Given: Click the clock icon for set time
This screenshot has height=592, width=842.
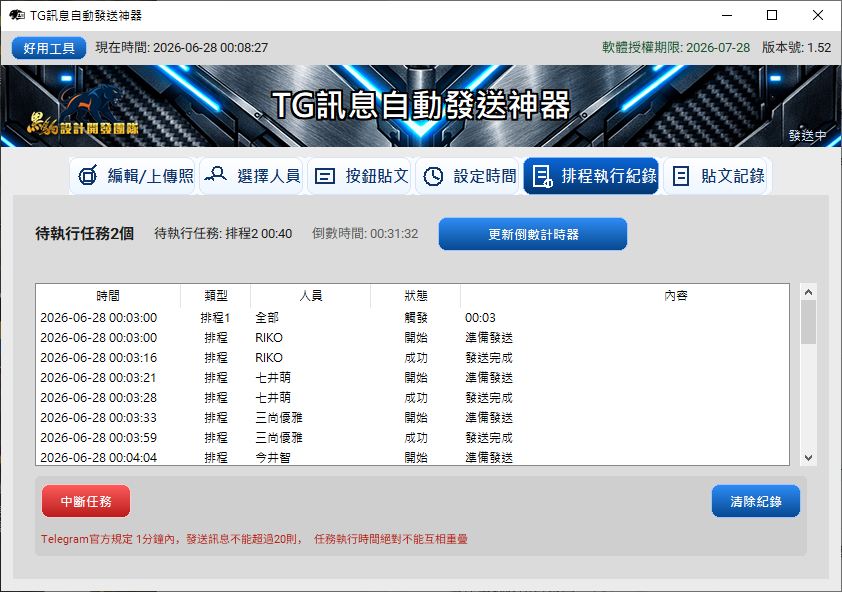Looking at the screenshot, I should tap(433, 176).
